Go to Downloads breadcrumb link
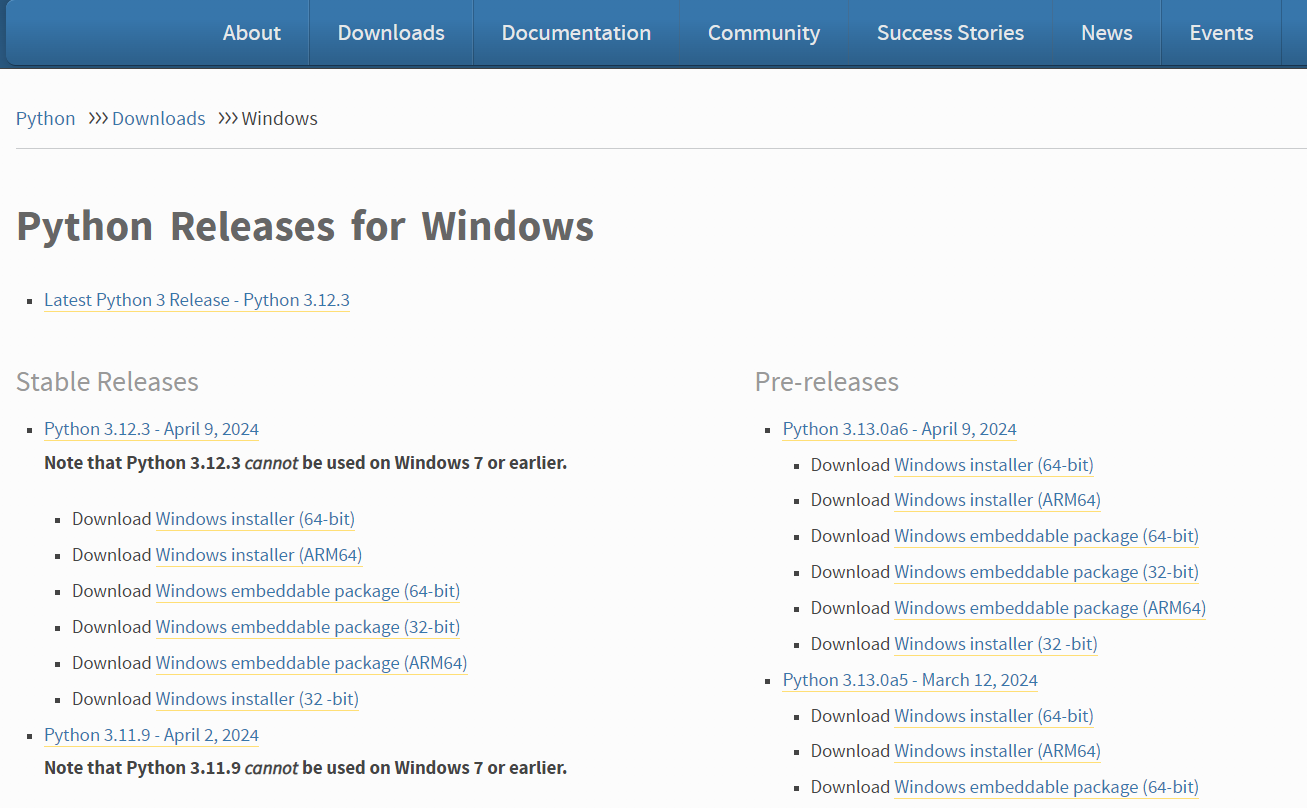Image resolution: width=1307 pixels, height=808 pixels. [158, 118]
